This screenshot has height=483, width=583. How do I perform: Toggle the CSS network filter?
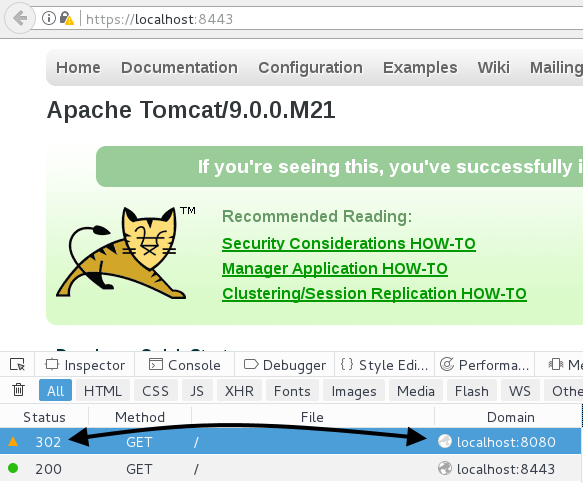point(155,390)
